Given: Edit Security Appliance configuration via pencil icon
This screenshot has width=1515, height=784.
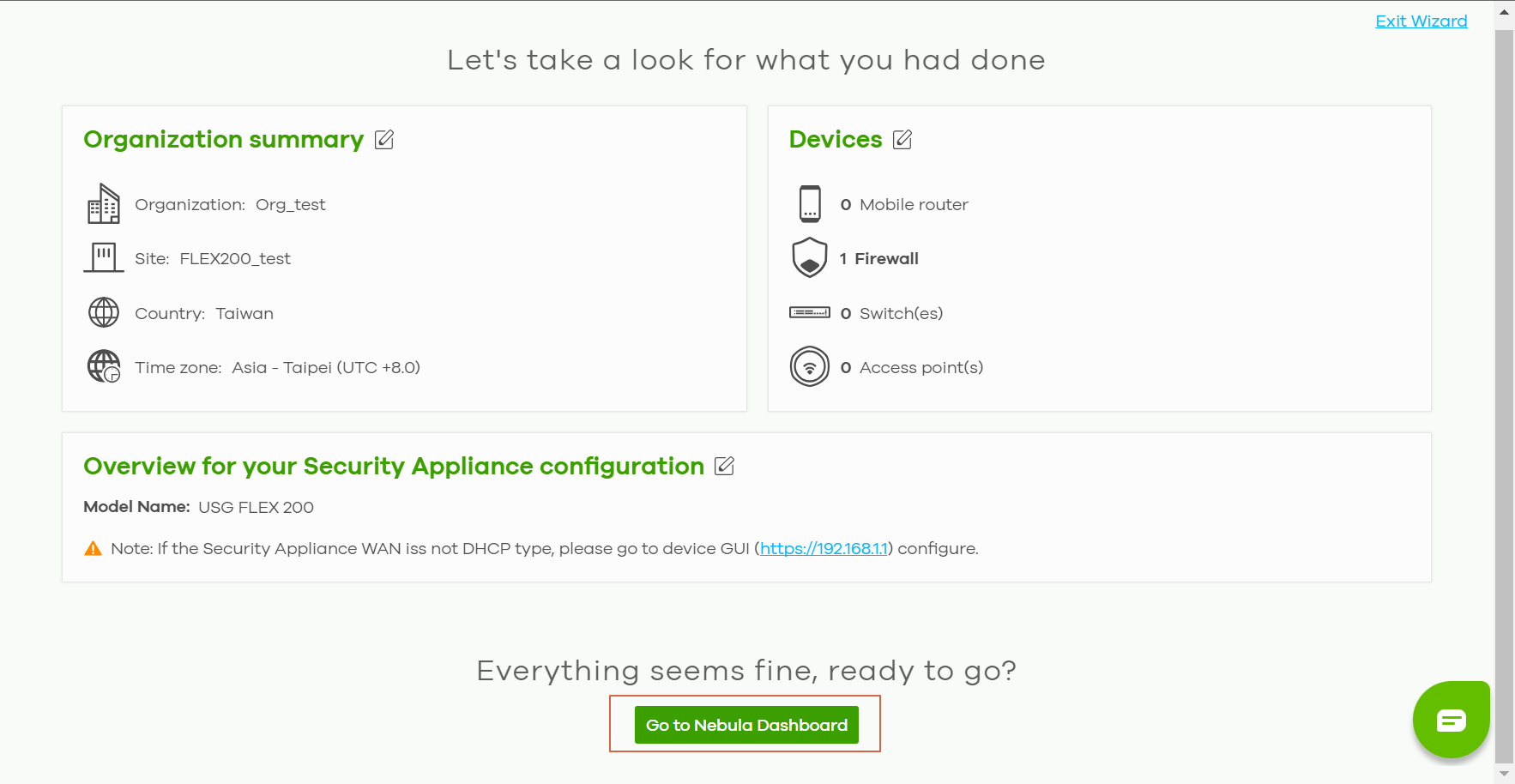Looking at the screenshot, I should click(x=725, y=466).
